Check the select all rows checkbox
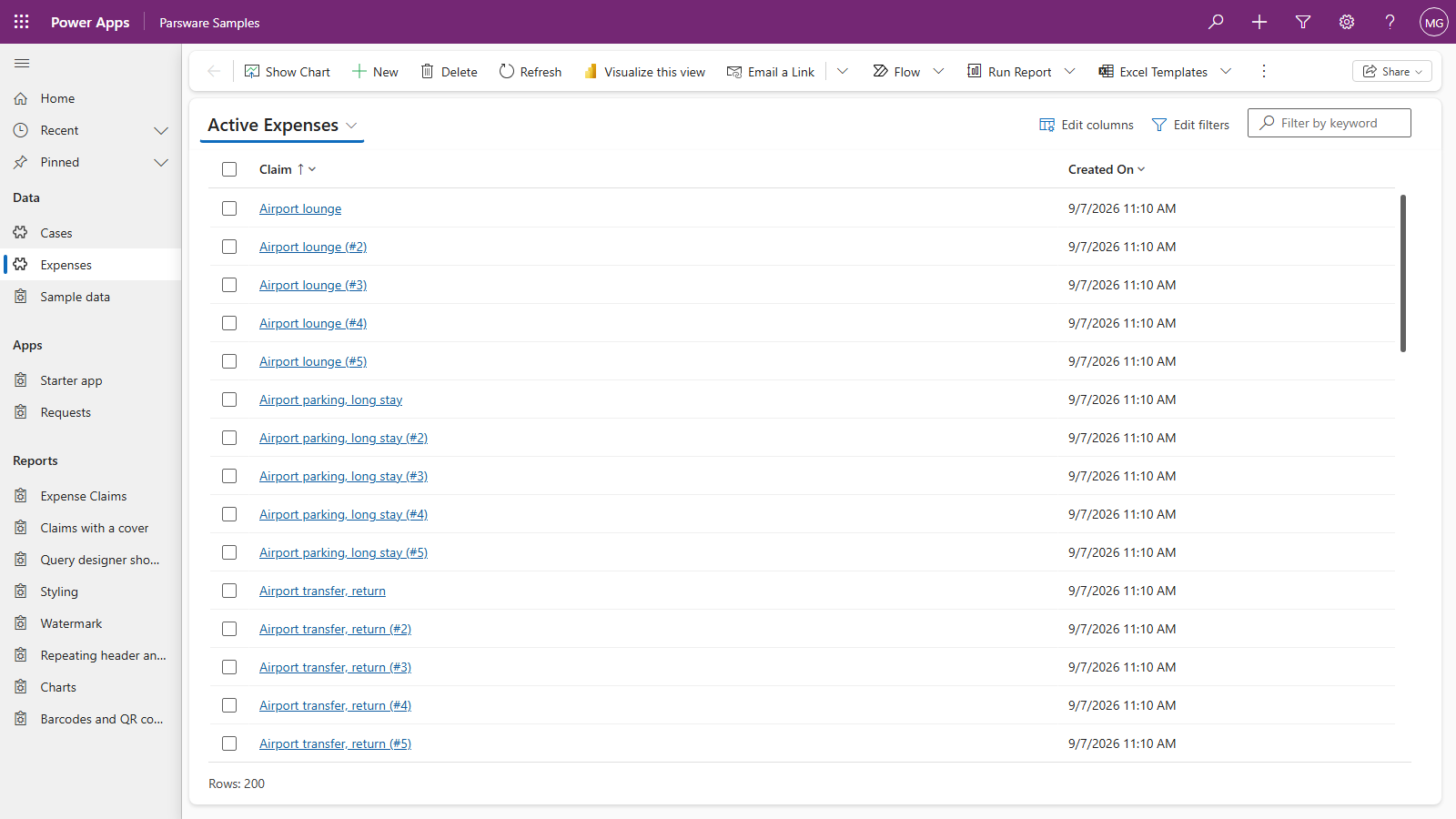The image size is (1456, 819). pyautogui.click(x=229, y=169)
